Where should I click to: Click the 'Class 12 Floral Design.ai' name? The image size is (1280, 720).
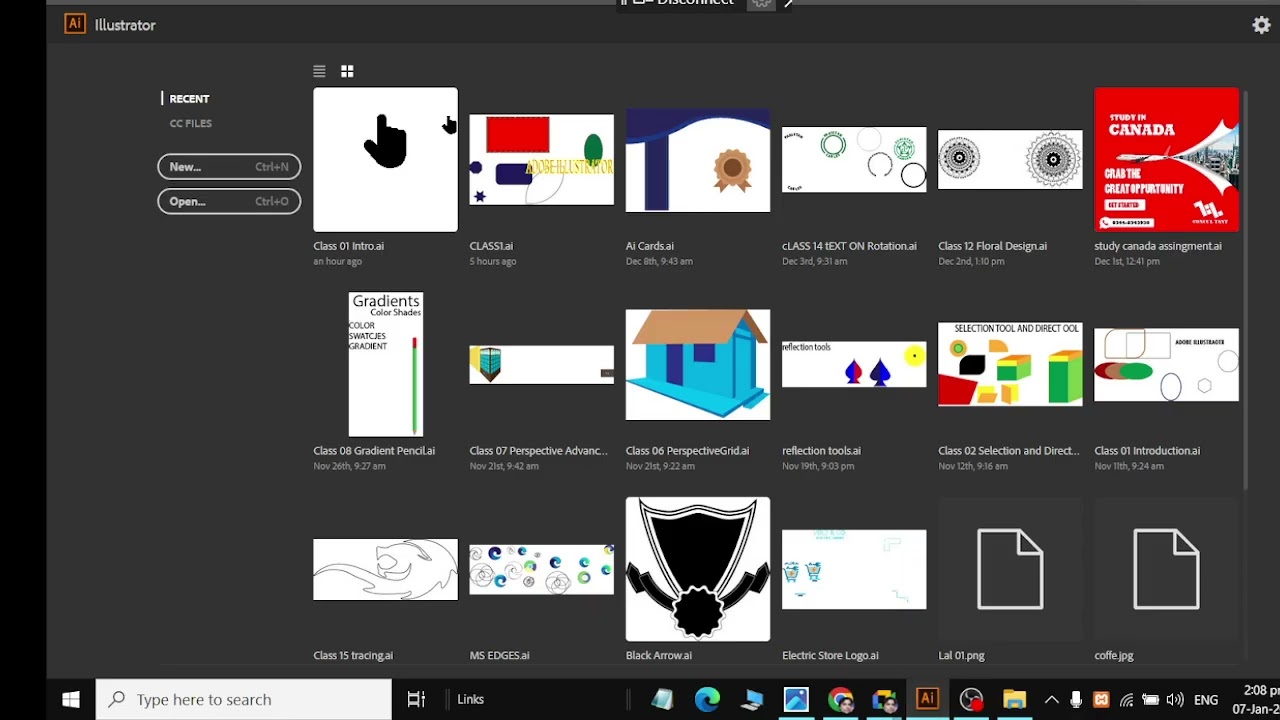993,246
